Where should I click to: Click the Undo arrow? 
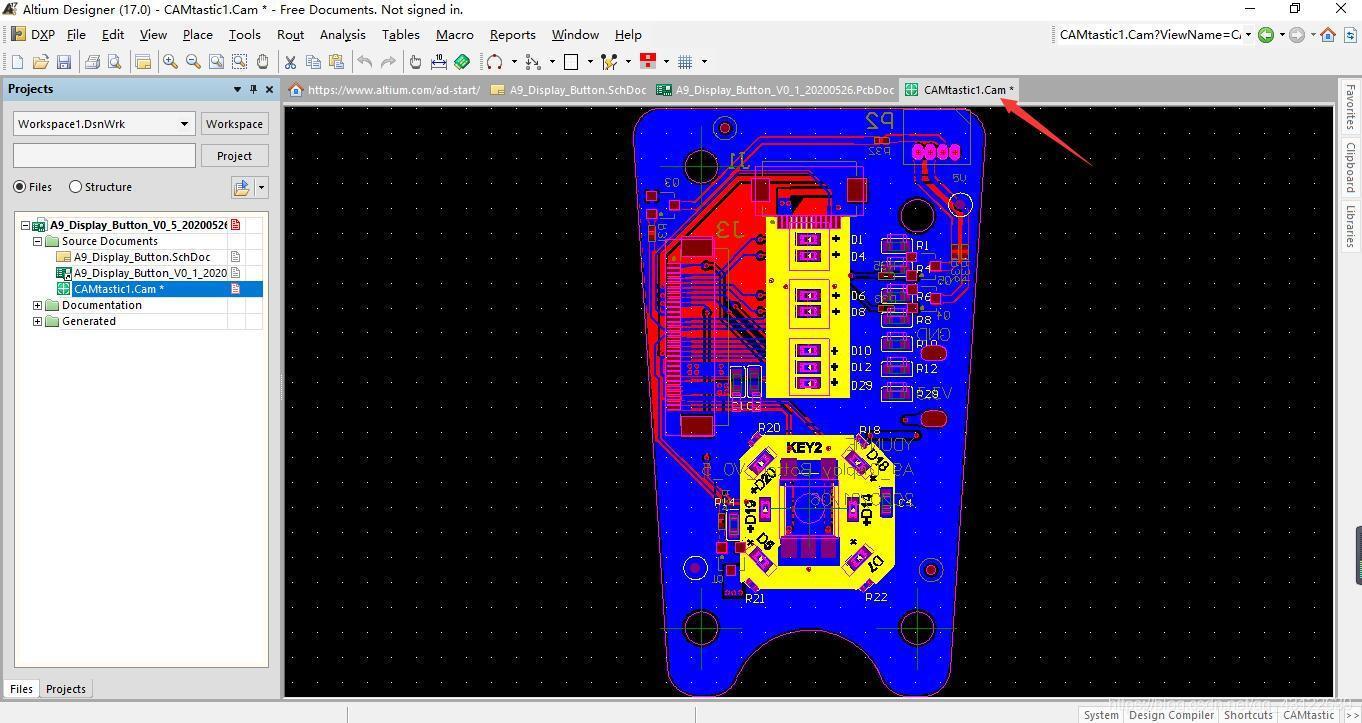(365, 62)
